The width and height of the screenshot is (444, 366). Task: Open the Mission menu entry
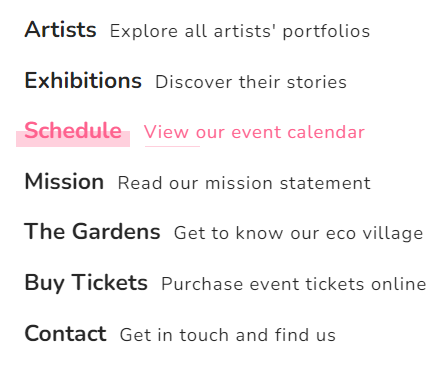tap(64, 182)
